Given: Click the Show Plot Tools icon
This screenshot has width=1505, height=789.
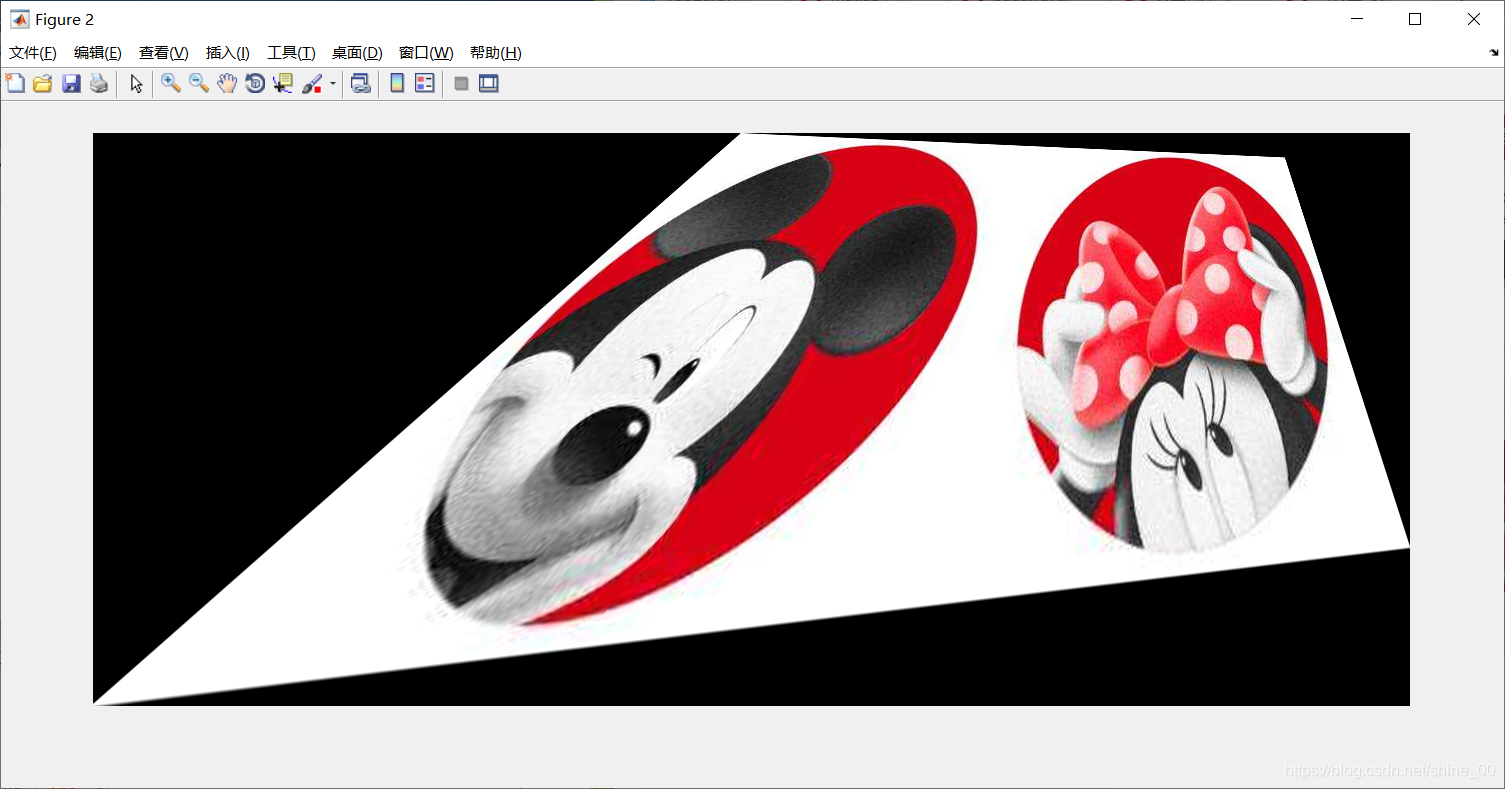Looking at the screenshot, I should point(489,84).
